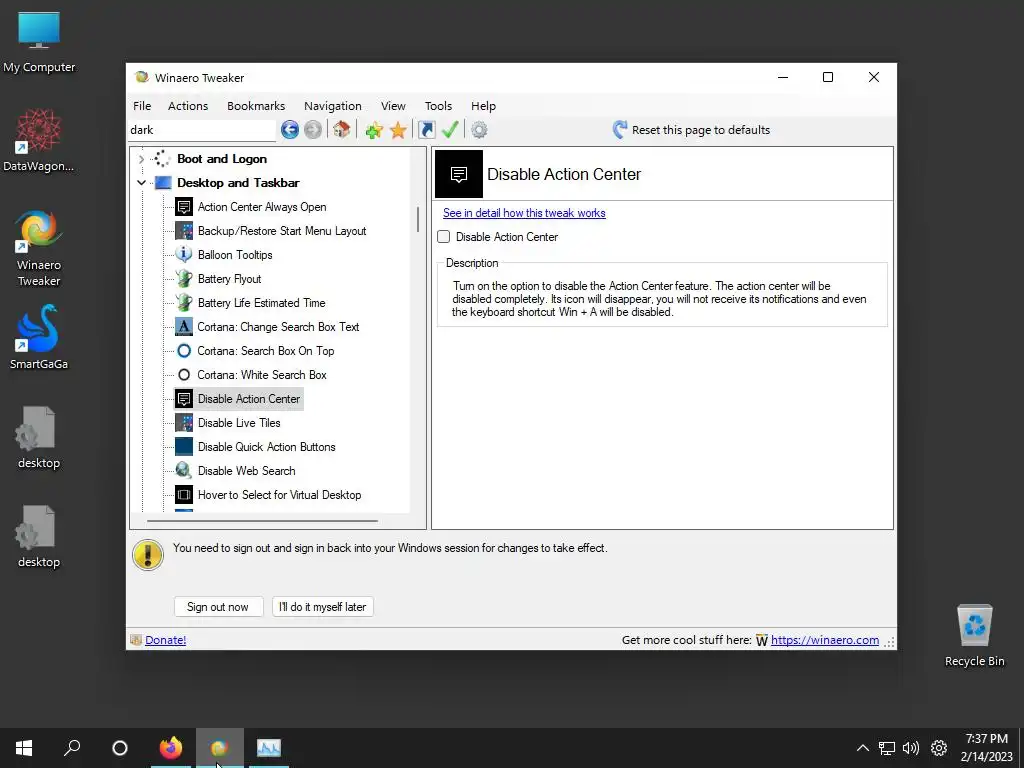The width and height of the screenshot is (1024, 768).
Task: Click Reset this page to defaults
Action: (x=691, y=130)
